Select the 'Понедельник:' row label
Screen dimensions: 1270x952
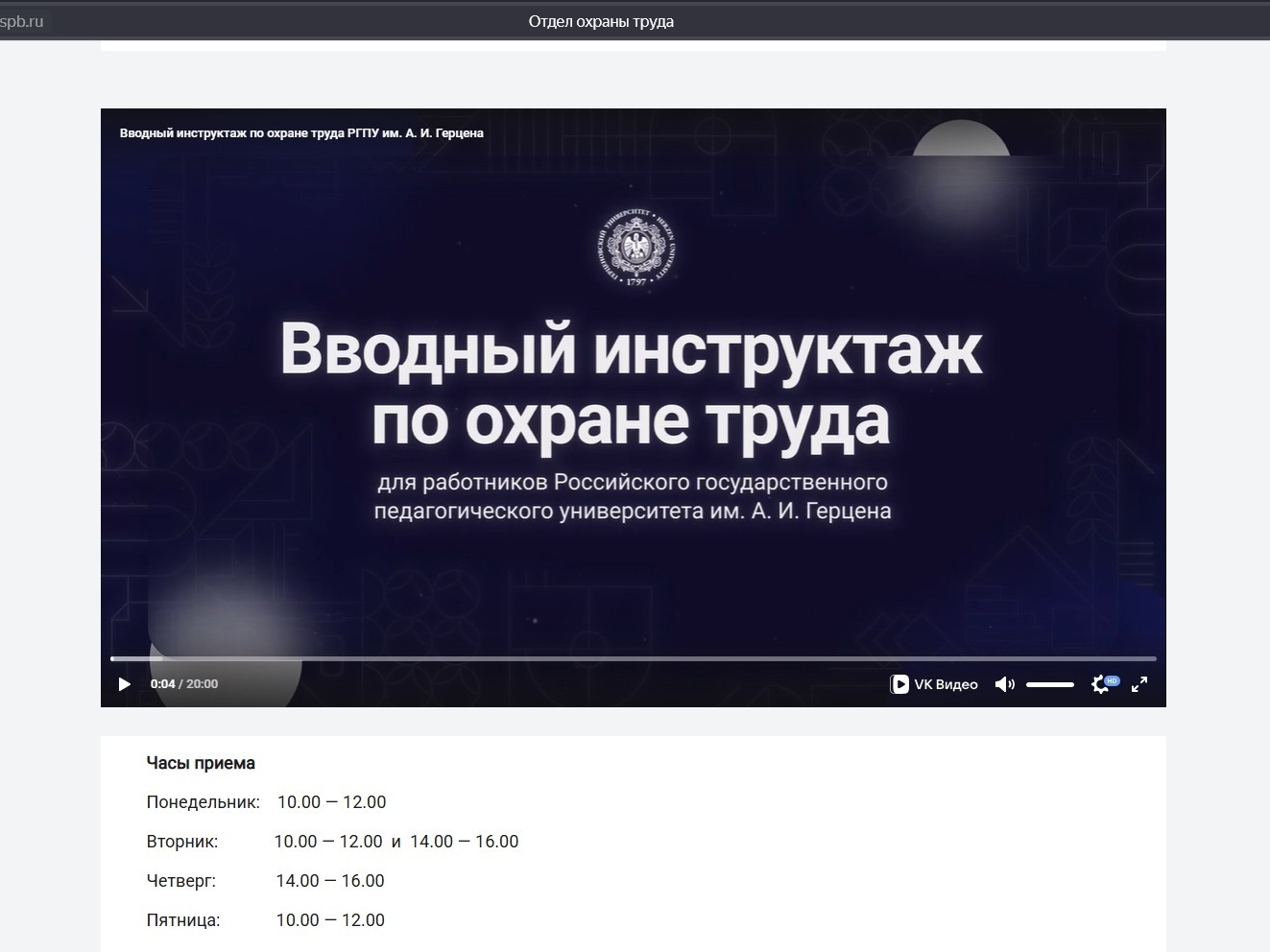(204, 802)
